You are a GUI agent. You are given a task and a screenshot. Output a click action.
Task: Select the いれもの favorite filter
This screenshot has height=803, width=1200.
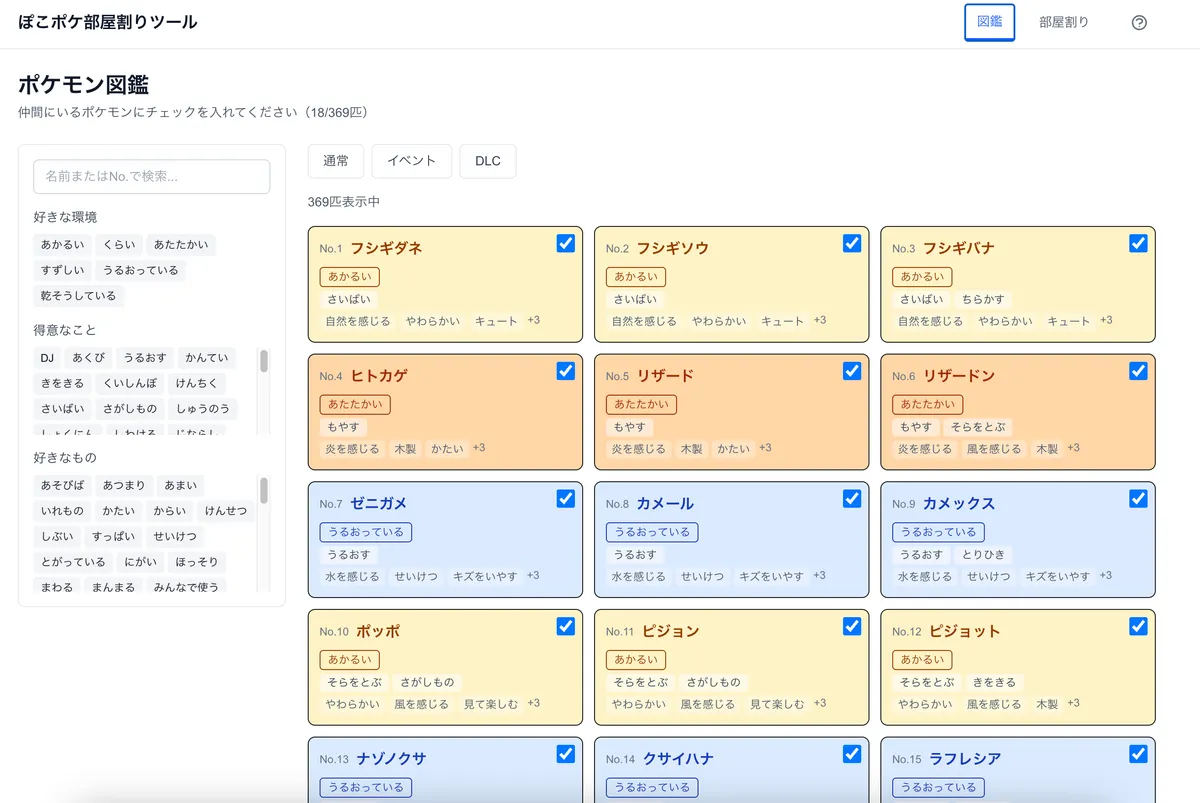point(62,511)
